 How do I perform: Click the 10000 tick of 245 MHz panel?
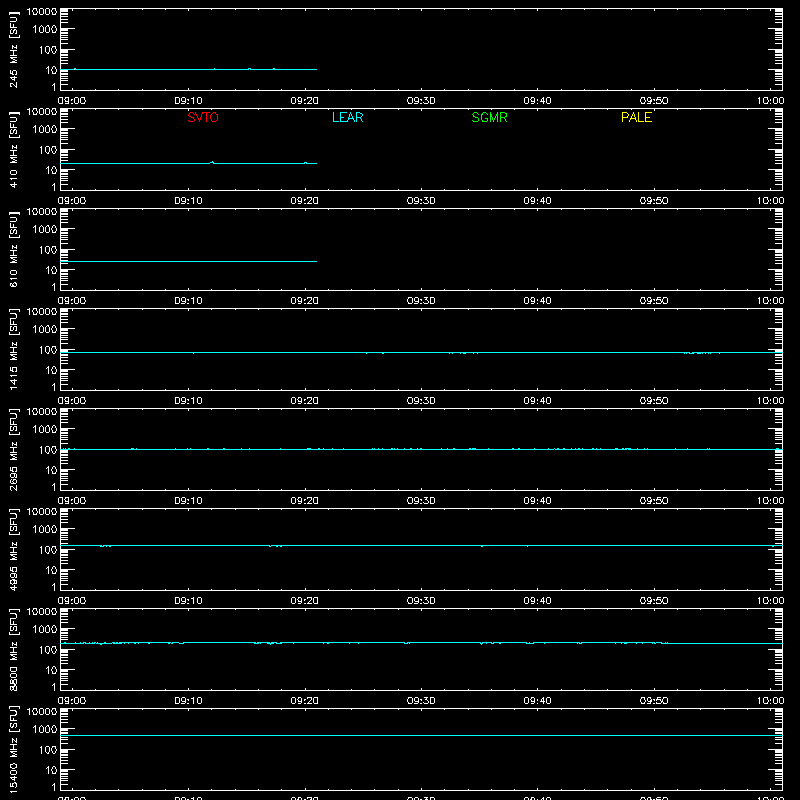pos(42,12)
